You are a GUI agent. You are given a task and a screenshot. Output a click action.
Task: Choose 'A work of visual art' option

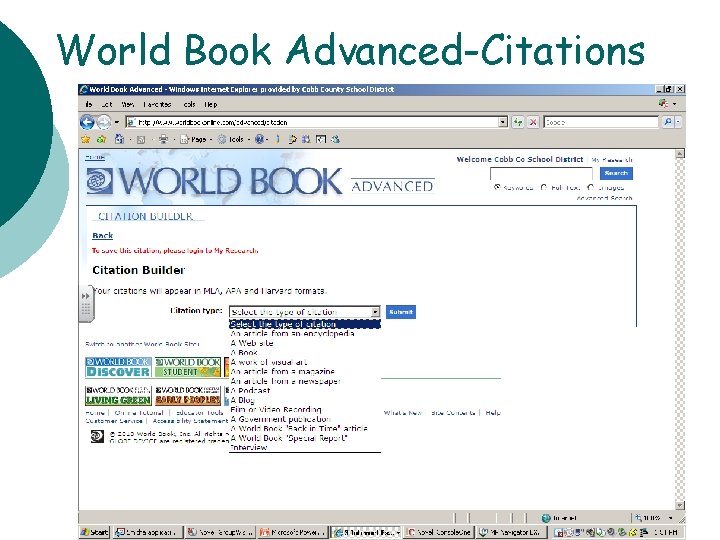tap(304, 362)
